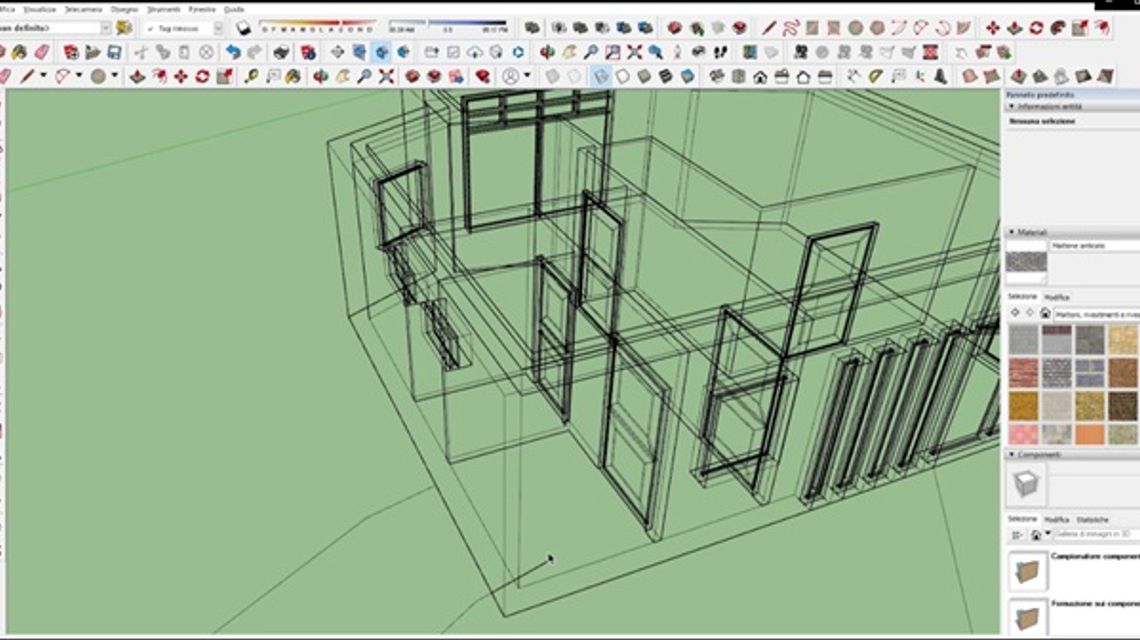Select the Eraser tool in second toolbar row
This screenshot has width=1140, height=640.
[x=41, y=52]
